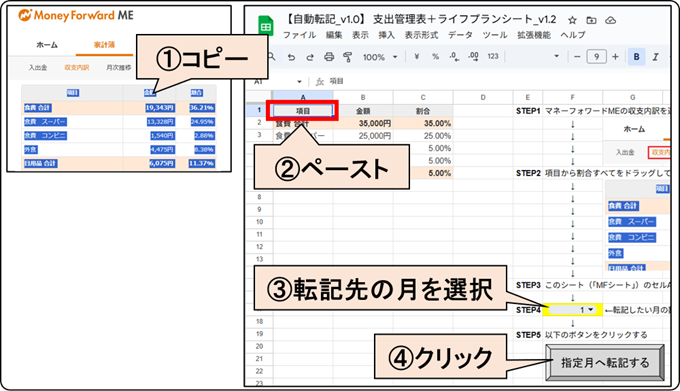
Task: Open 入出金 sub-tab in Money Forward window
Action: pos(38,68)
